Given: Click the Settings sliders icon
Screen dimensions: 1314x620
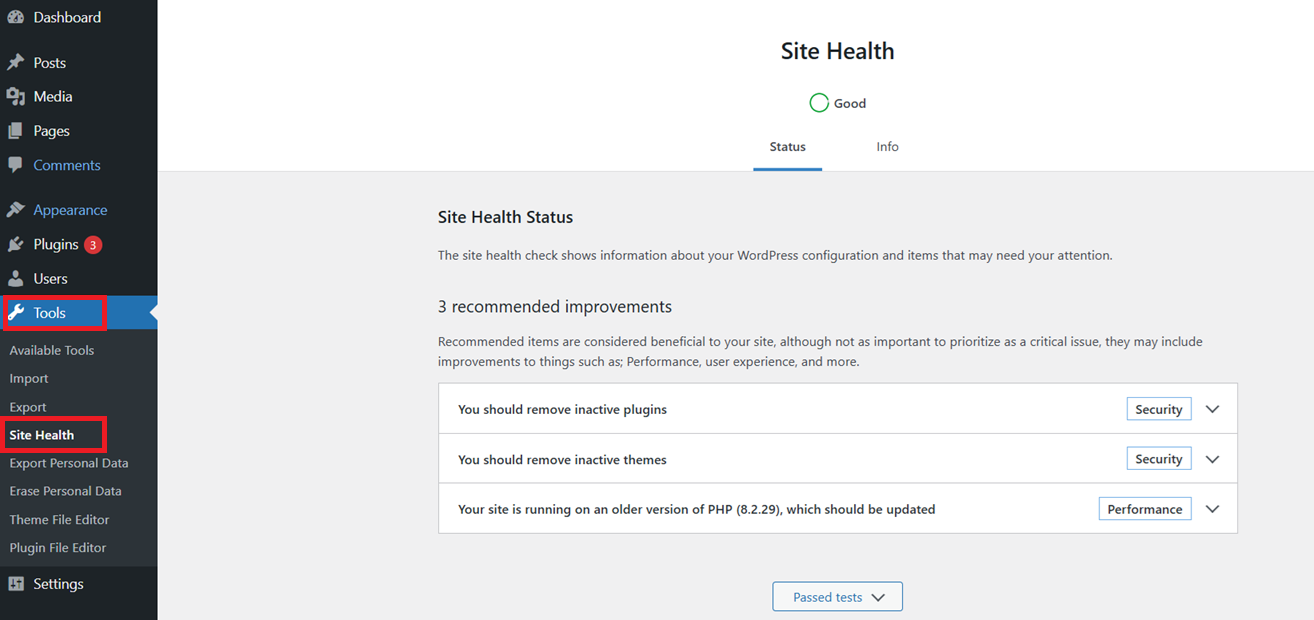Looking at the screenshot, I should point(15,584).
